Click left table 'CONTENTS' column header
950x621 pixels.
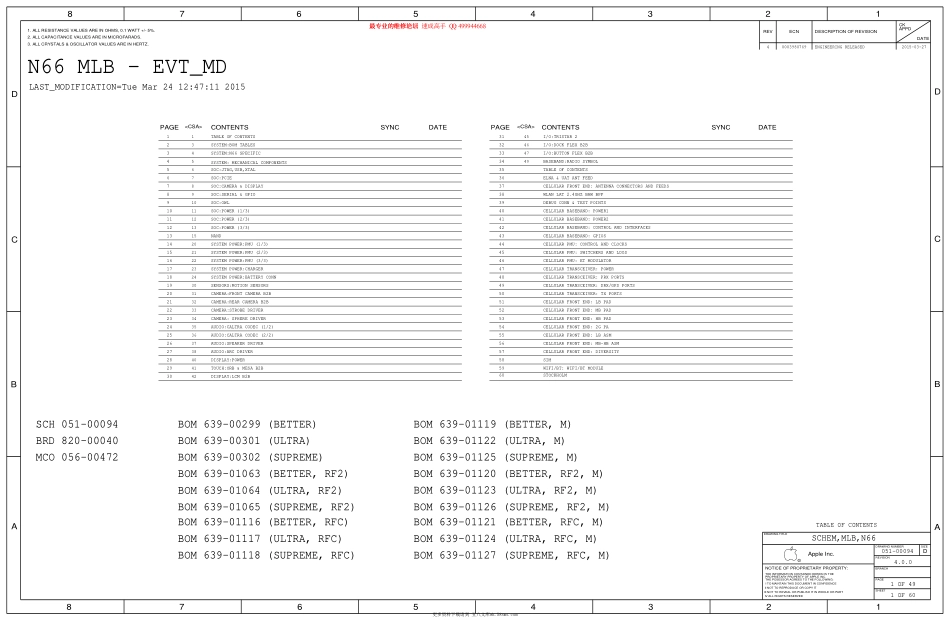click(230, 127)
